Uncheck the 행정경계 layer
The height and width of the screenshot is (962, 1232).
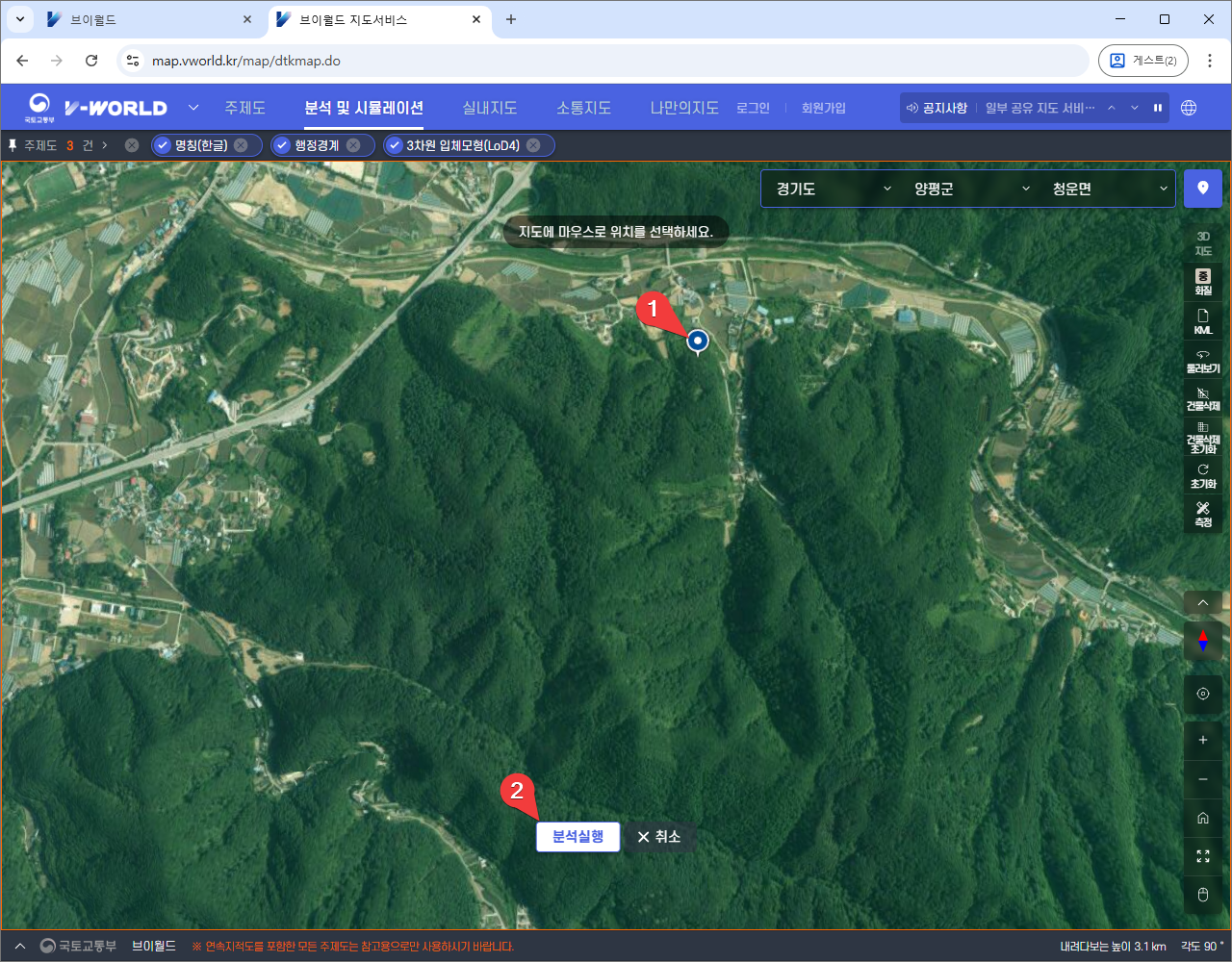point(282,145)
